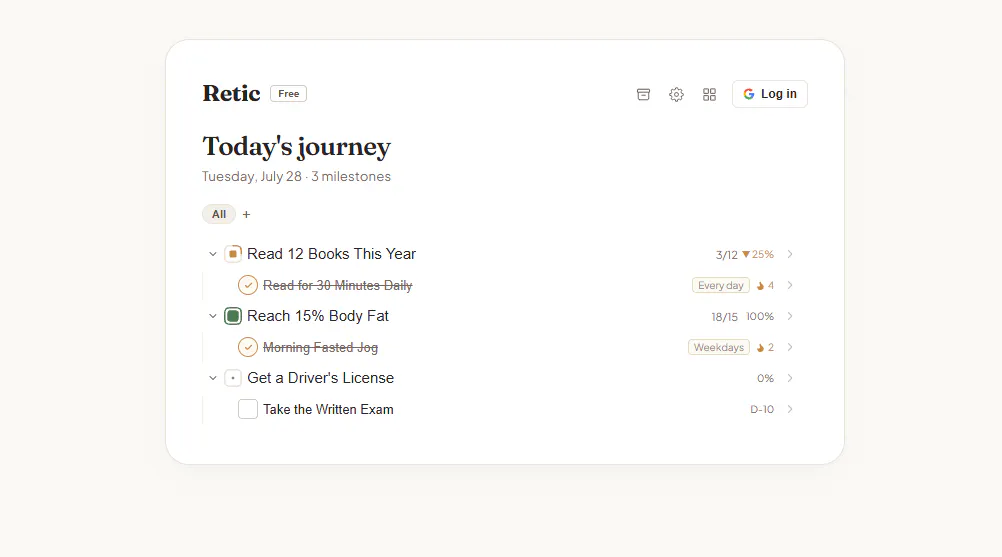Select the All filter tab

(219, 215)
